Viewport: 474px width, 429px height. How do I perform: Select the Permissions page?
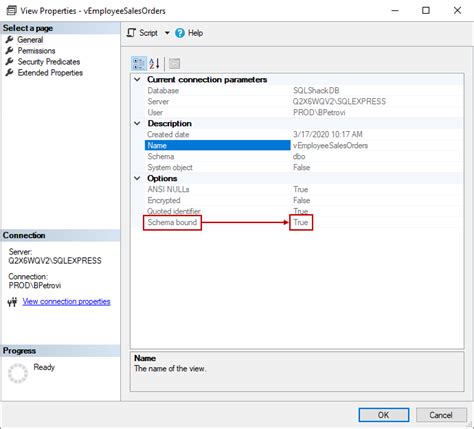pyautogui.click(x=36, y=51)
